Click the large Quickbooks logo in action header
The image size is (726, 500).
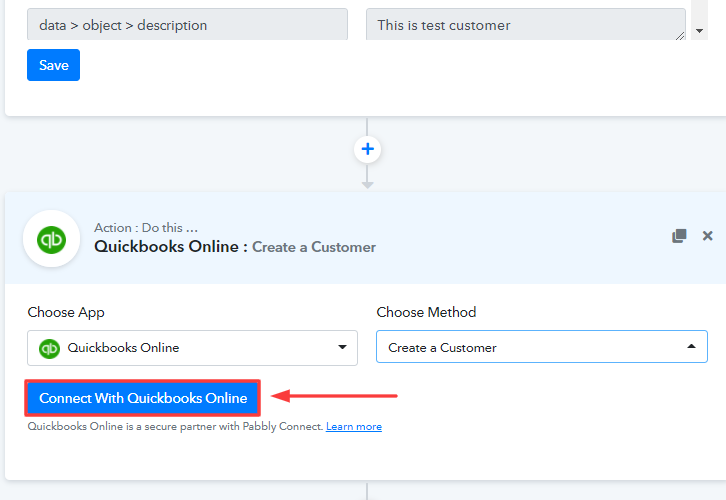tap(51, 238)
